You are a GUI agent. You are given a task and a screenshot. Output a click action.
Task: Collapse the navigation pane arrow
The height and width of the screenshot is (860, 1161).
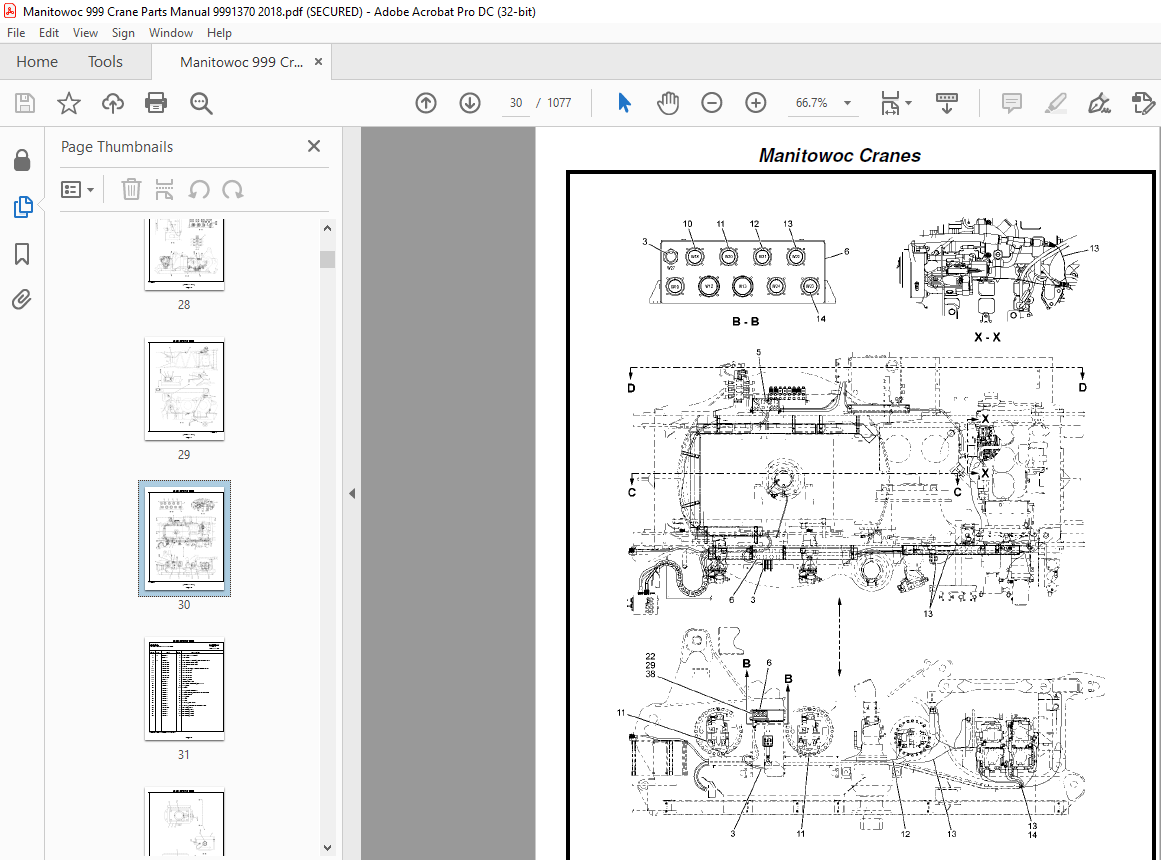click(352, 493)
